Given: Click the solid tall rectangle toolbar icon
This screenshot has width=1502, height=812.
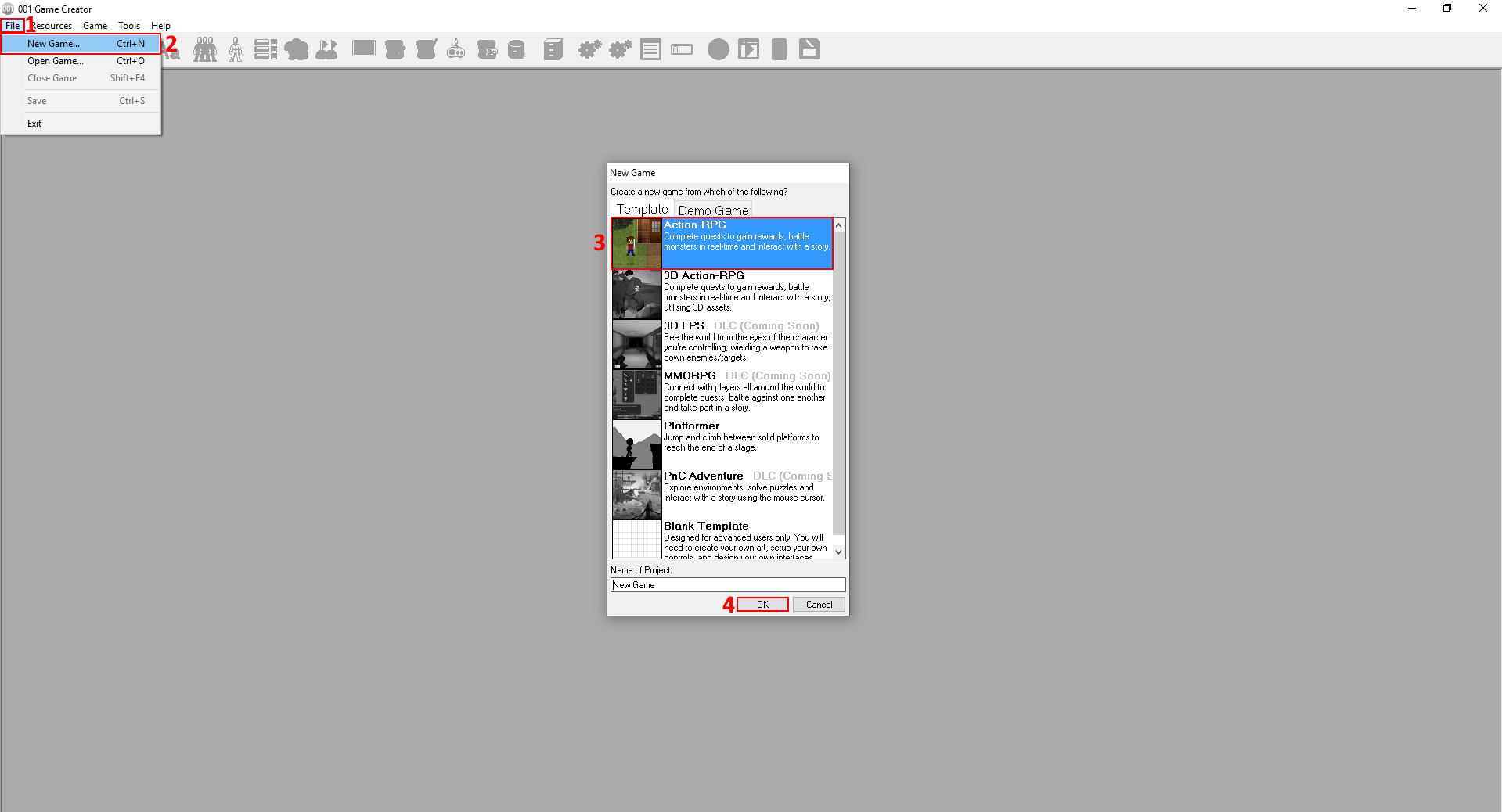Looking at the screenshot, I should click(780, 49).
